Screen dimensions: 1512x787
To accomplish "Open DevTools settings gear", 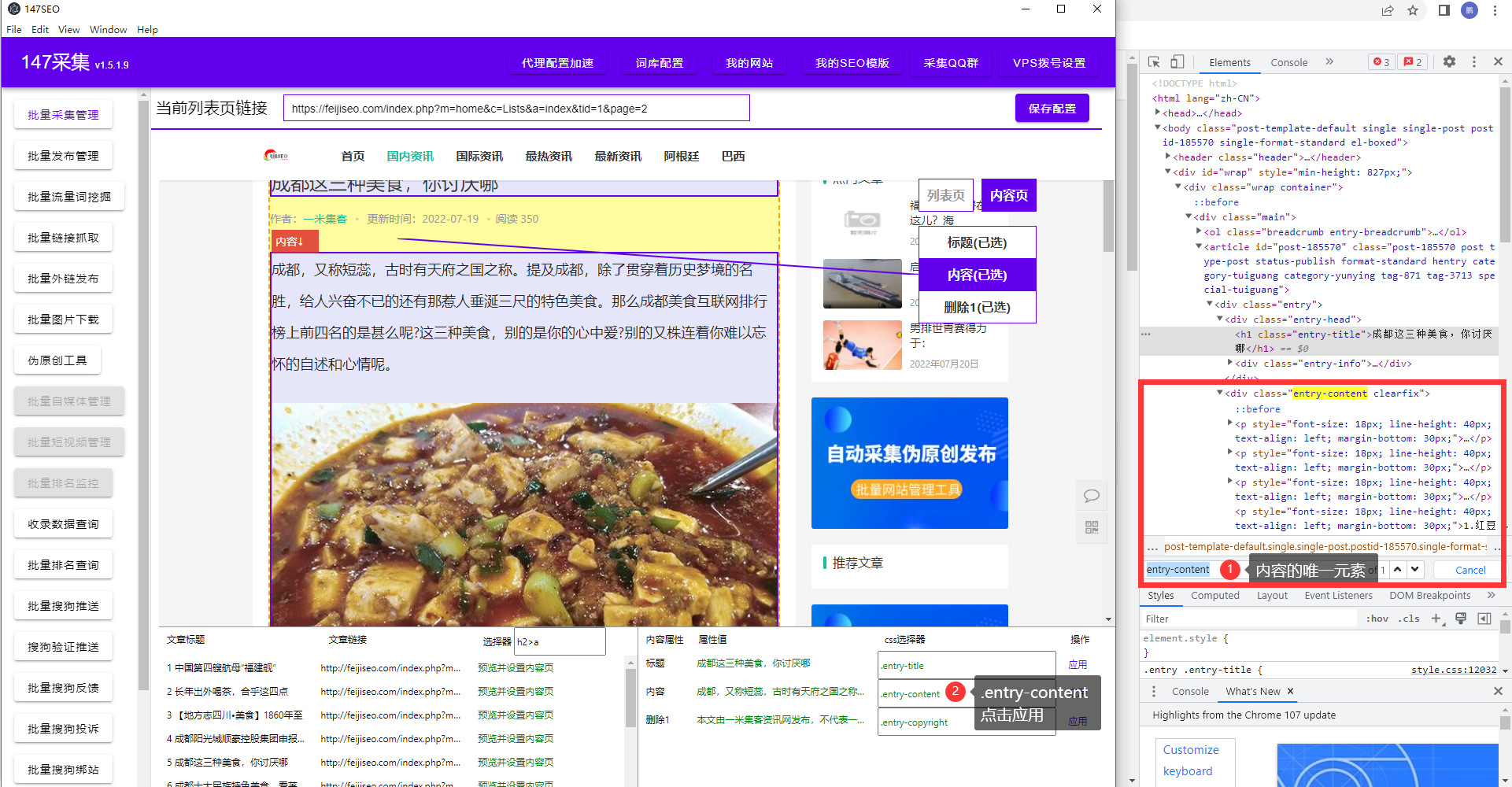I will (1449, 61).
